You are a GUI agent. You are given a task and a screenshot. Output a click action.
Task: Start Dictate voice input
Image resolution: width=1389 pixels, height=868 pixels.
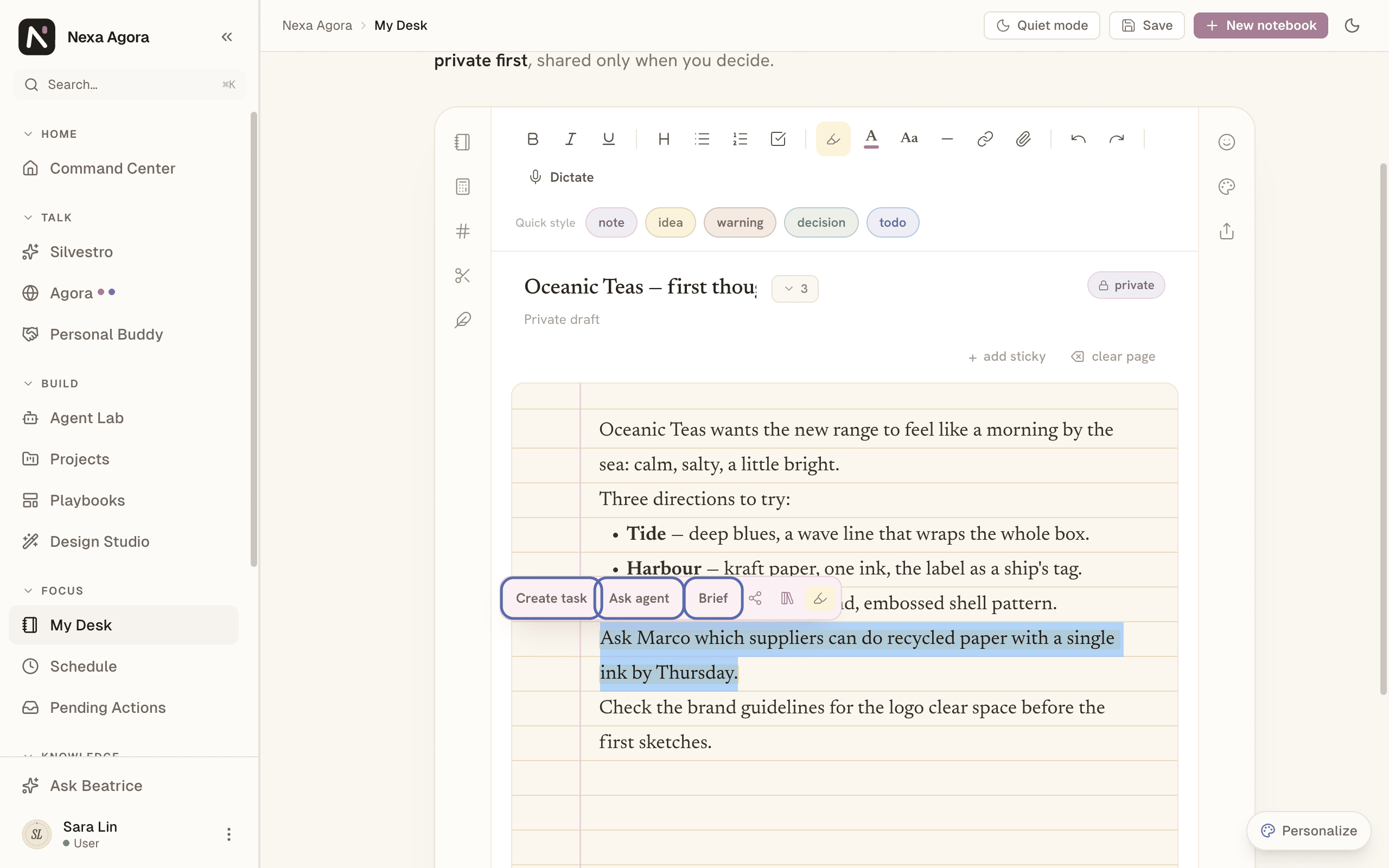[x=561, y=177]
